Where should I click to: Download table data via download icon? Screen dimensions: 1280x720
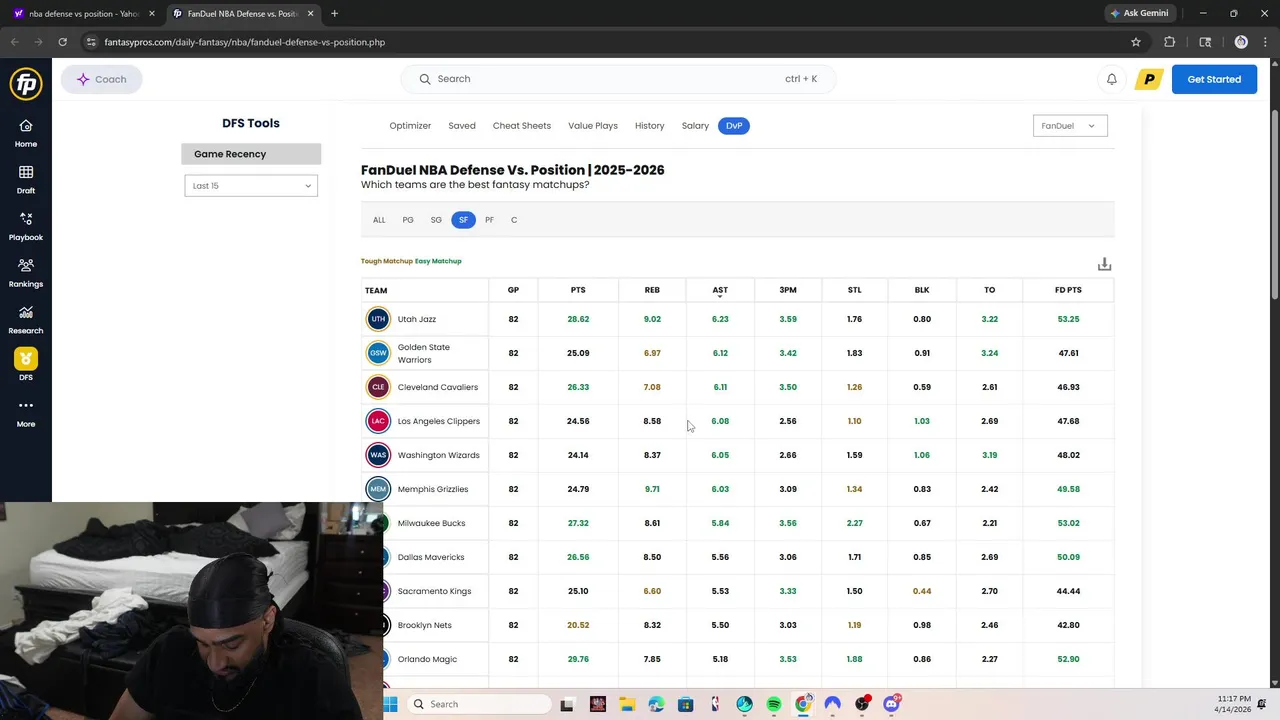[1104, 264]
